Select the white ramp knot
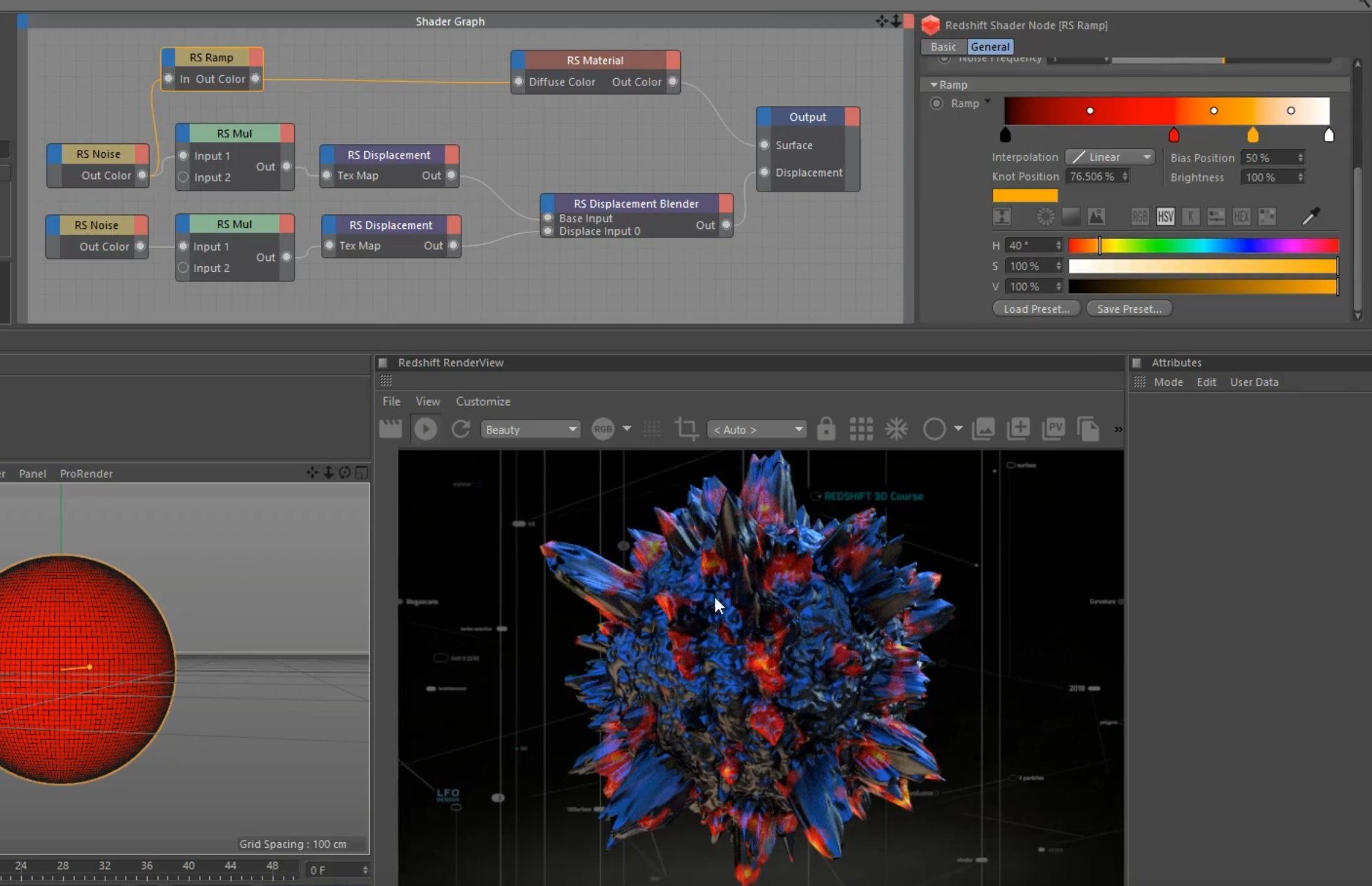Screen dimensions: 1372x886 coord(1329,135)
